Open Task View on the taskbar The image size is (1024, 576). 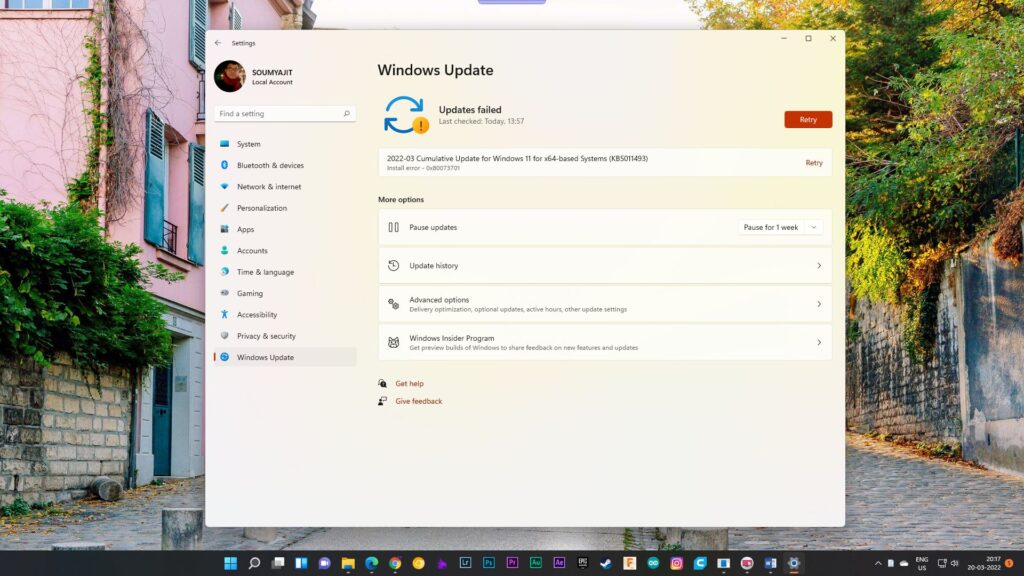click(x=278, y=563)
